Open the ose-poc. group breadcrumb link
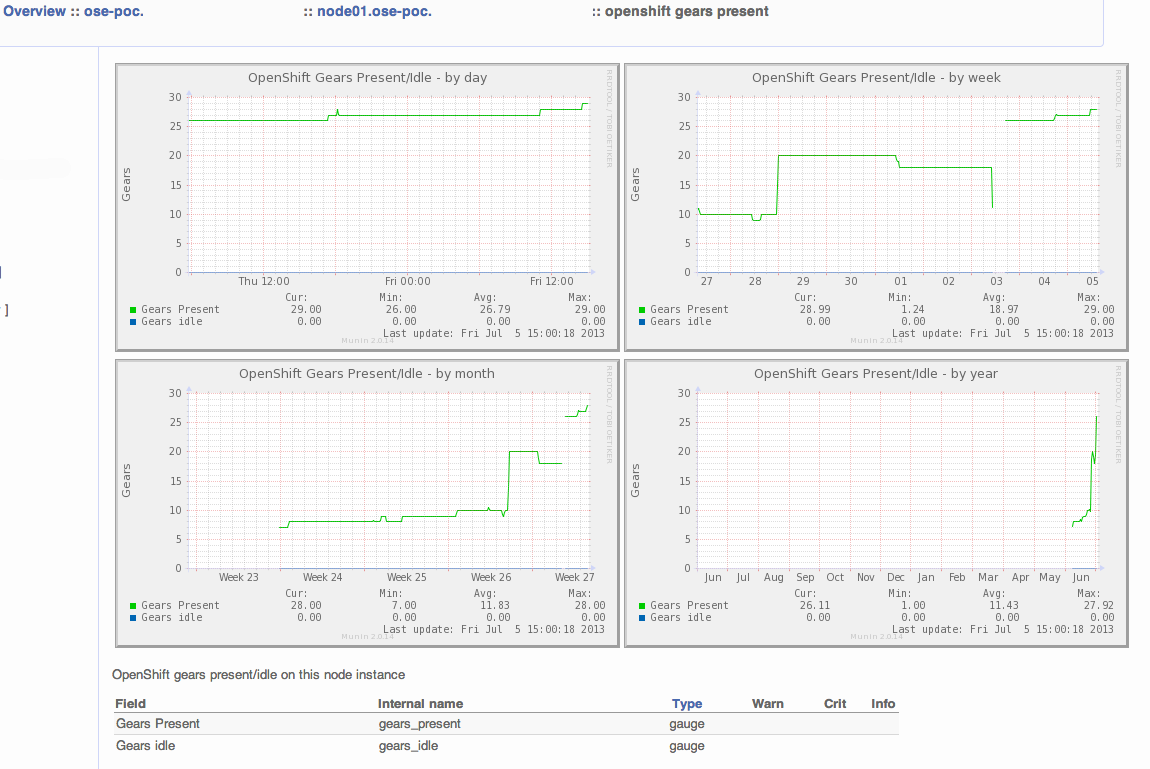This screenshot has width=1150, height=769. (x=114, y=11)
